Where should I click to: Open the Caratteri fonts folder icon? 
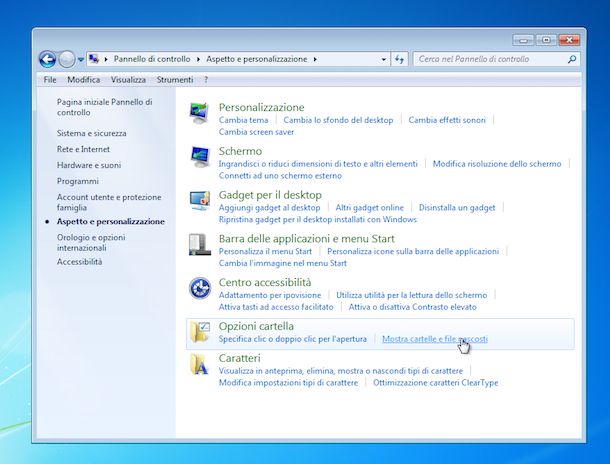200,364
